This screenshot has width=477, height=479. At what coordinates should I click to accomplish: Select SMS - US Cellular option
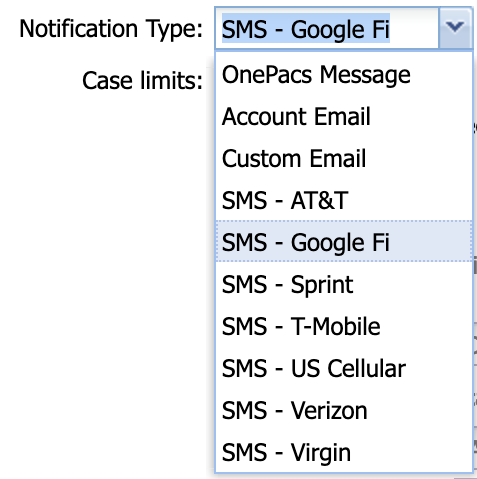344,368
